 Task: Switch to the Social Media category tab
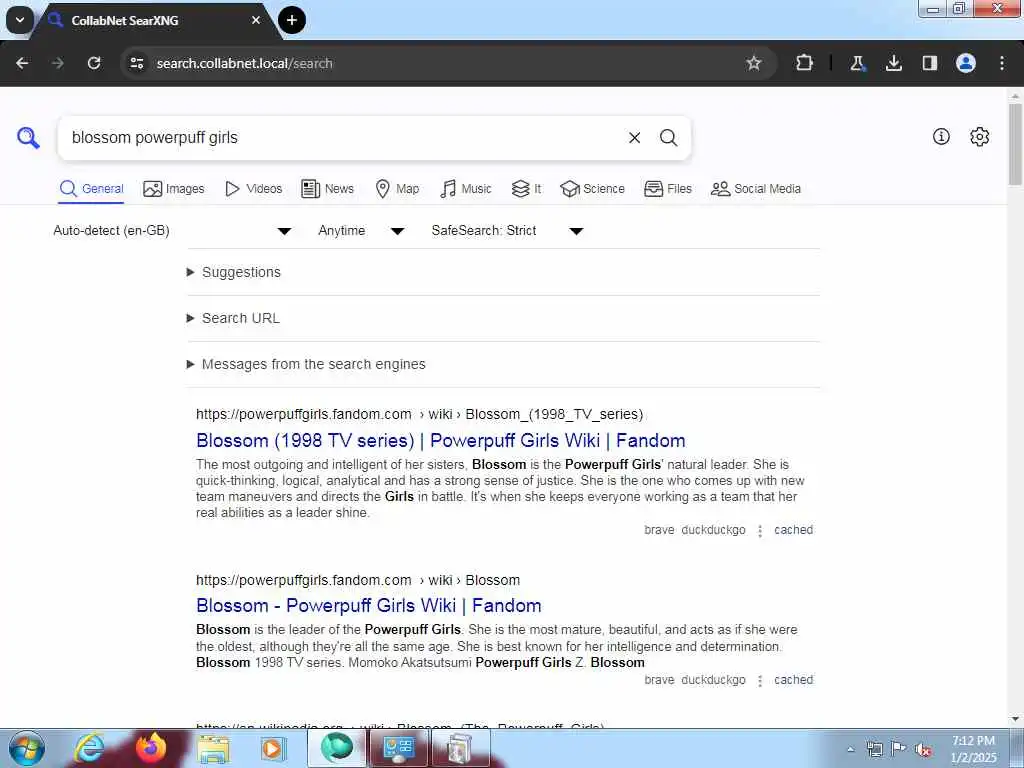[756, 189]
